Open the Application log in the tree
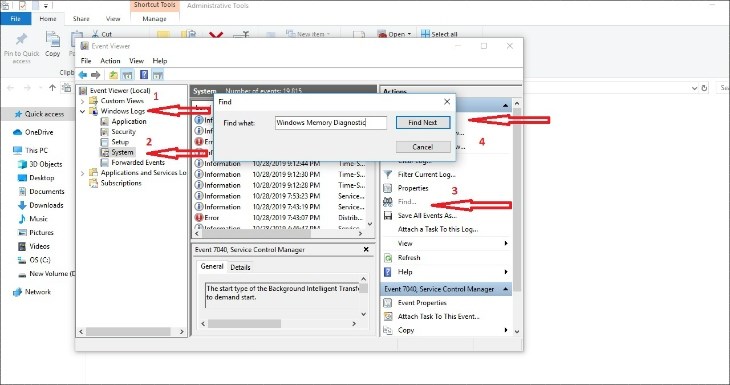This screenshot has width=730, height=385. pos(129,121)
